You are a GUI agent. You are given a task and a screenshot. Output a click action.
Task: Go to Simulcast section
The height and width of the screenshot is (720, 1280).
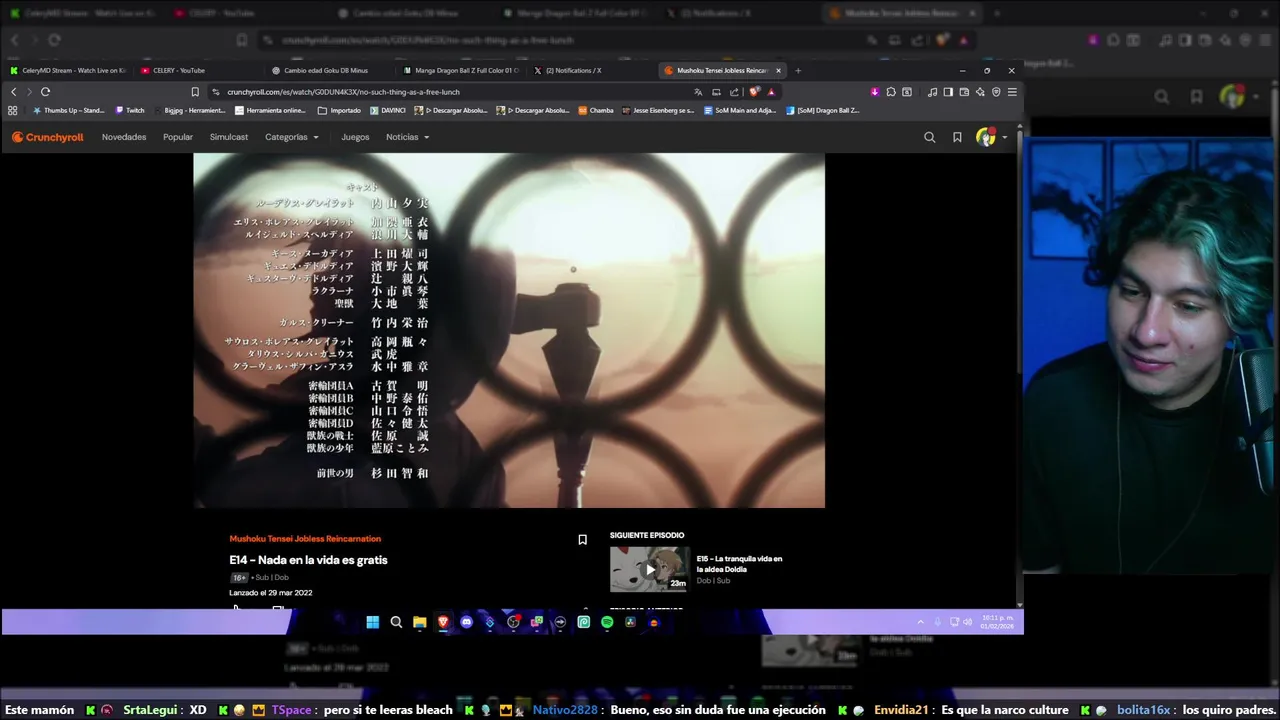[x=229, y=137]
